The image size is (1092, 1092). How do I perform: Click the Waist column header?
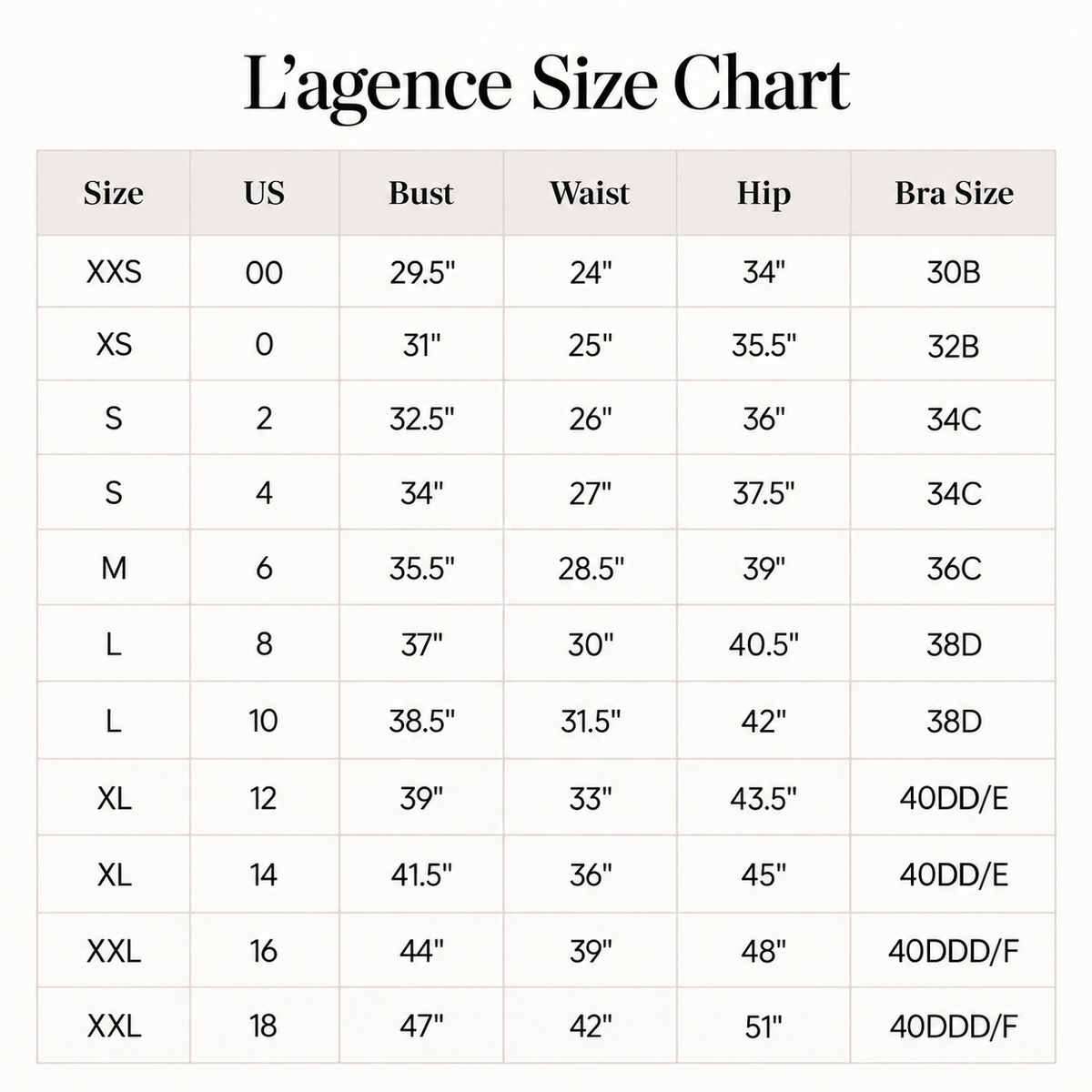coord(590,193)
